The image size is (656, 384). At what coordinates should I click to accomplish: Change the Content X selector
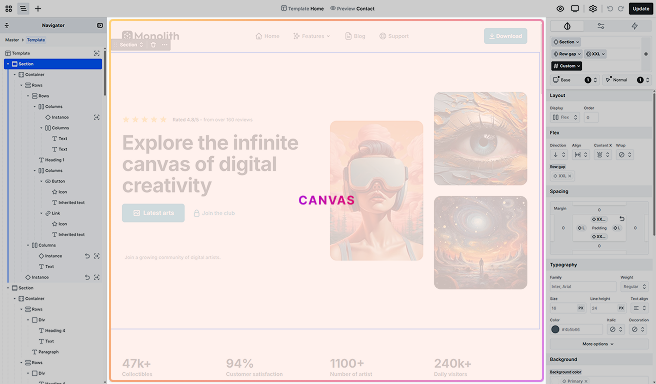[x=603, y=155]
